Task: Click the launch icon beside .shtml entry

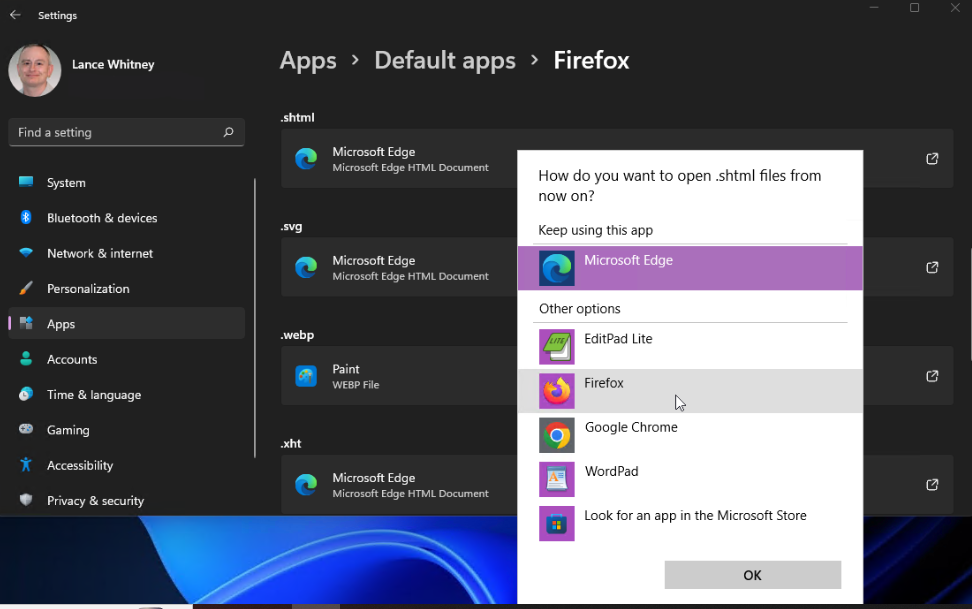Action: coord(932,158)
